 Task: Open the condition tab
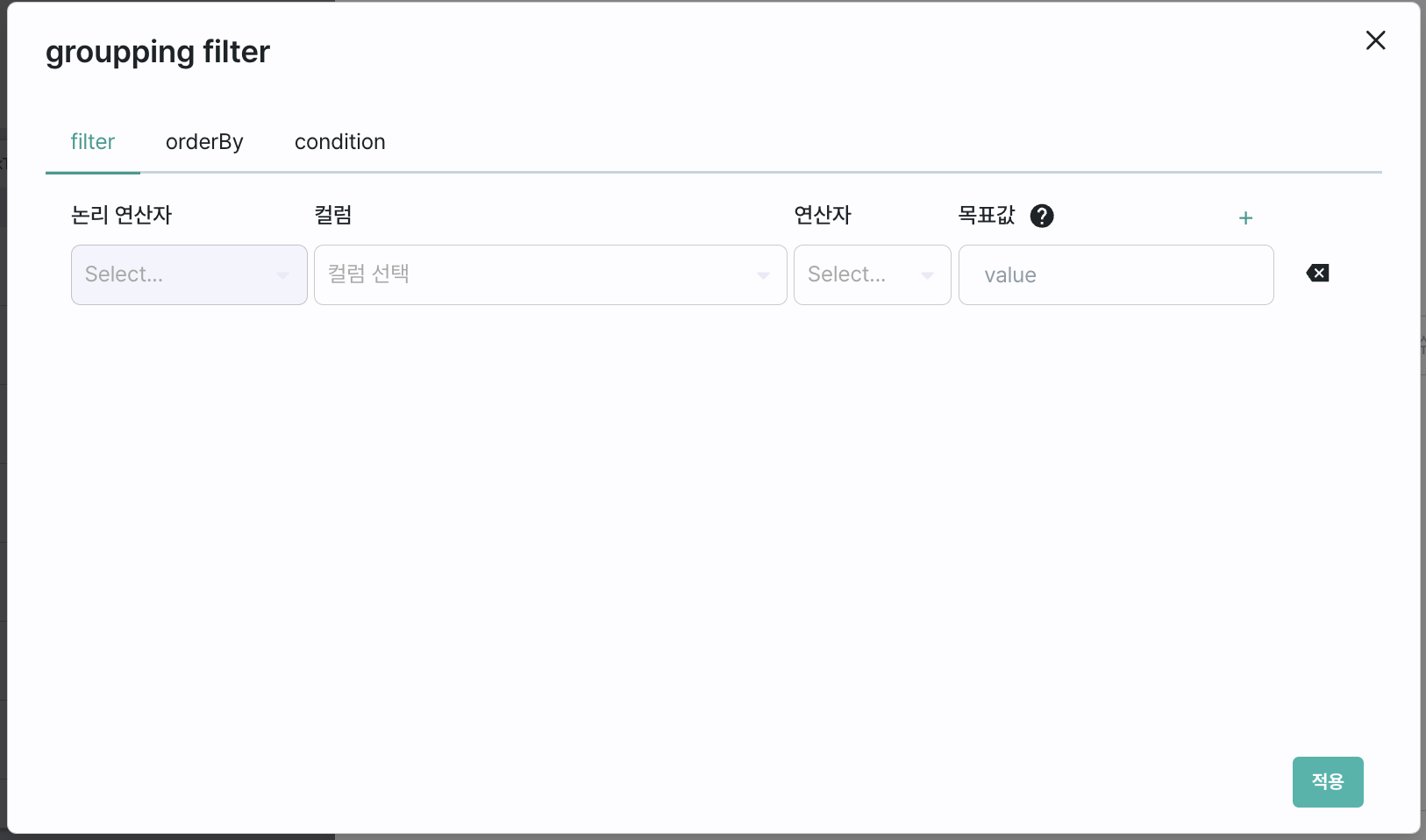tap(340, 142)
